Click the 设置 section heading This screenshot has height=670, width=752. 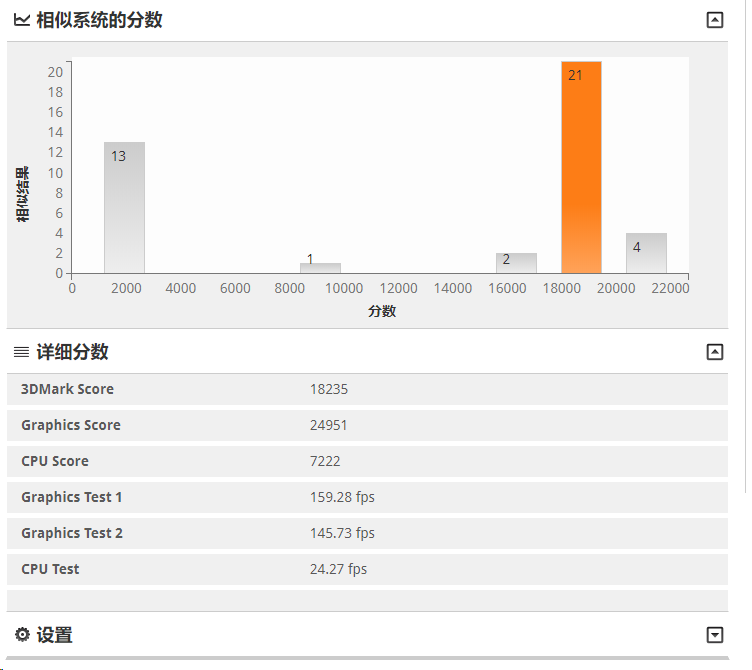[x=55, y=635]
